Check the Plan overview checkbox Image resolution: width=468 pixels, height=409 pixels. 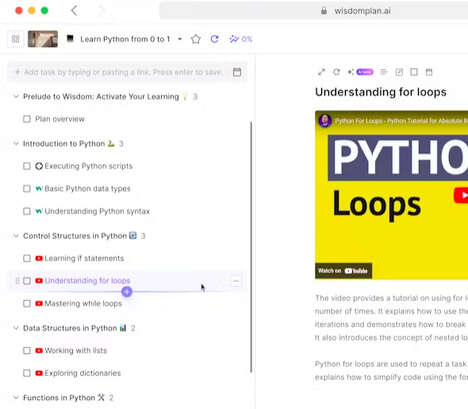[x=27, y=119]
